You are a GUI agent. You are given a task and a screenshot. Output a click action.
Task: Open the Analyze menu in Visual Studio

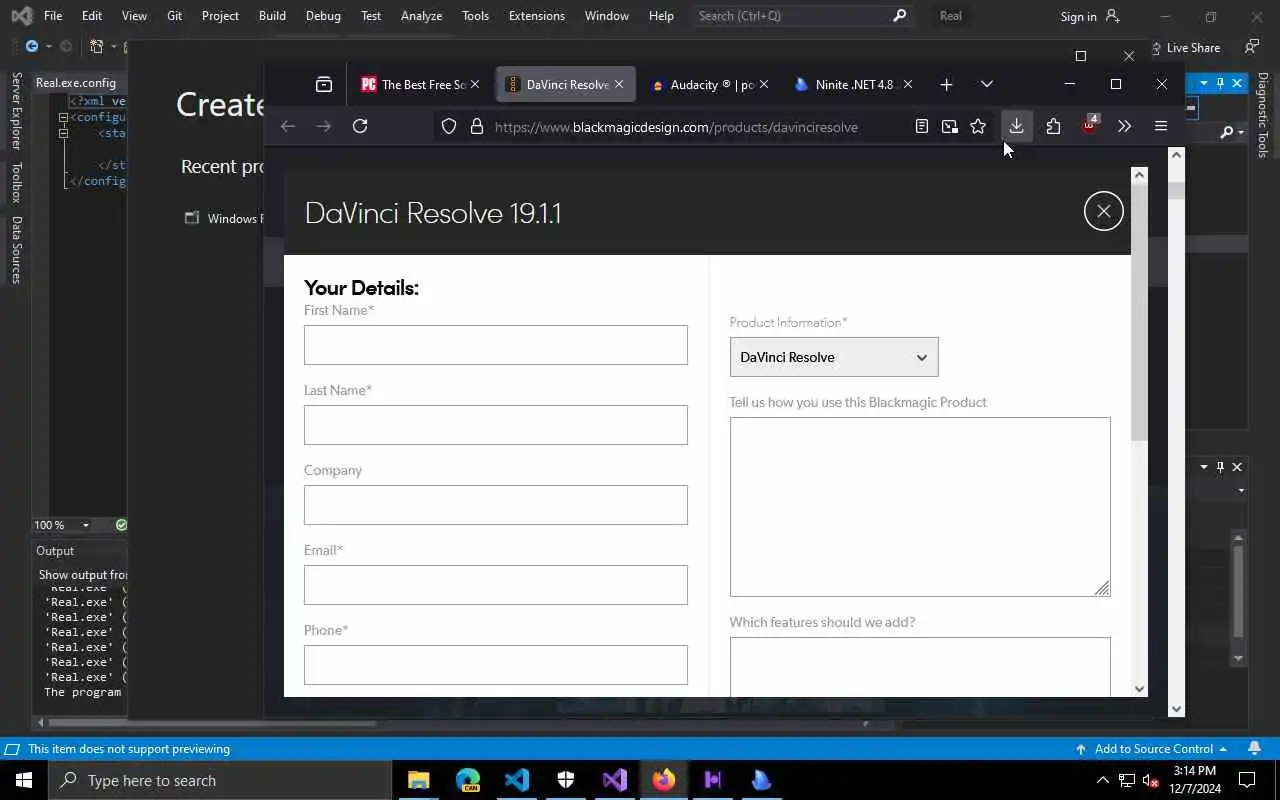421,16
